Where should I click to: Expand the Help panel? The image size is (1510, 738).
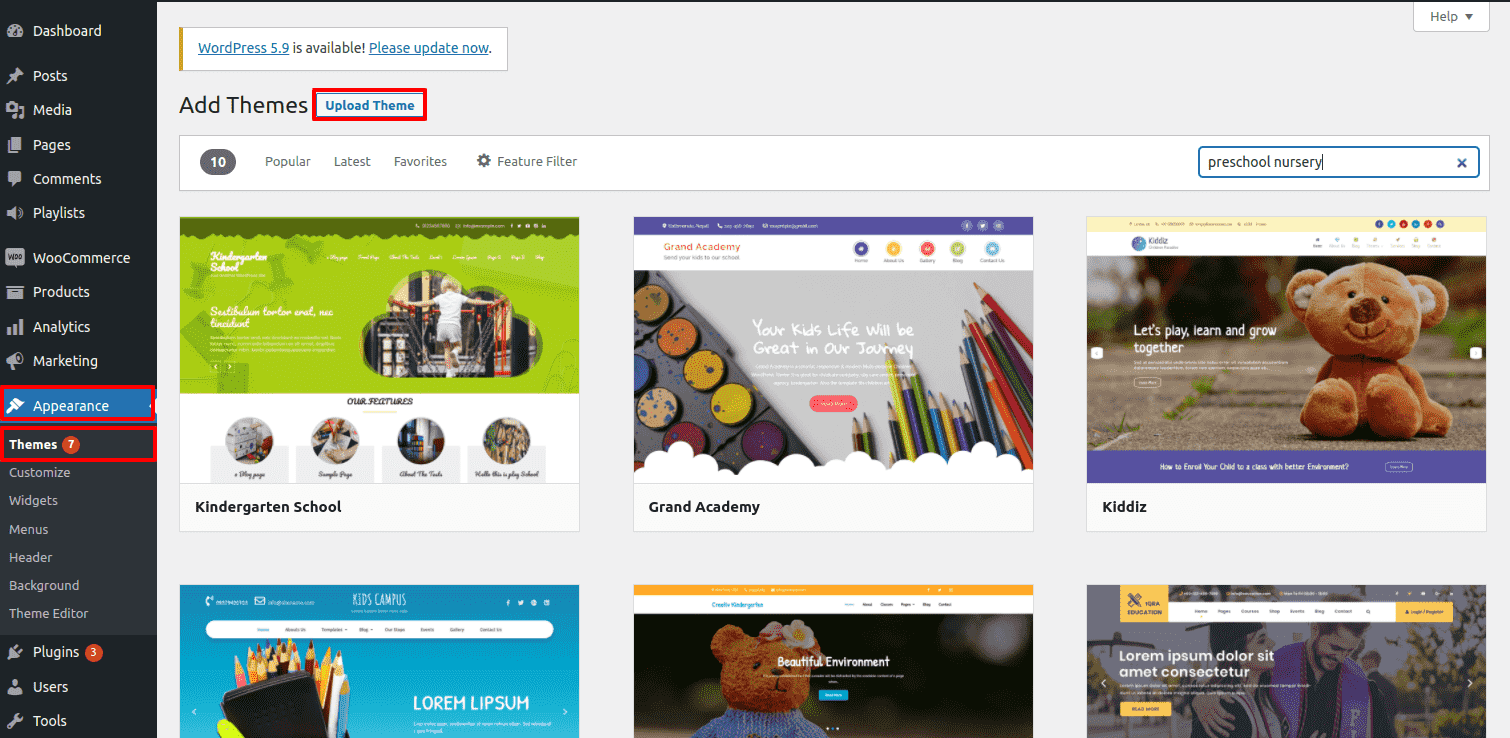1448,16
